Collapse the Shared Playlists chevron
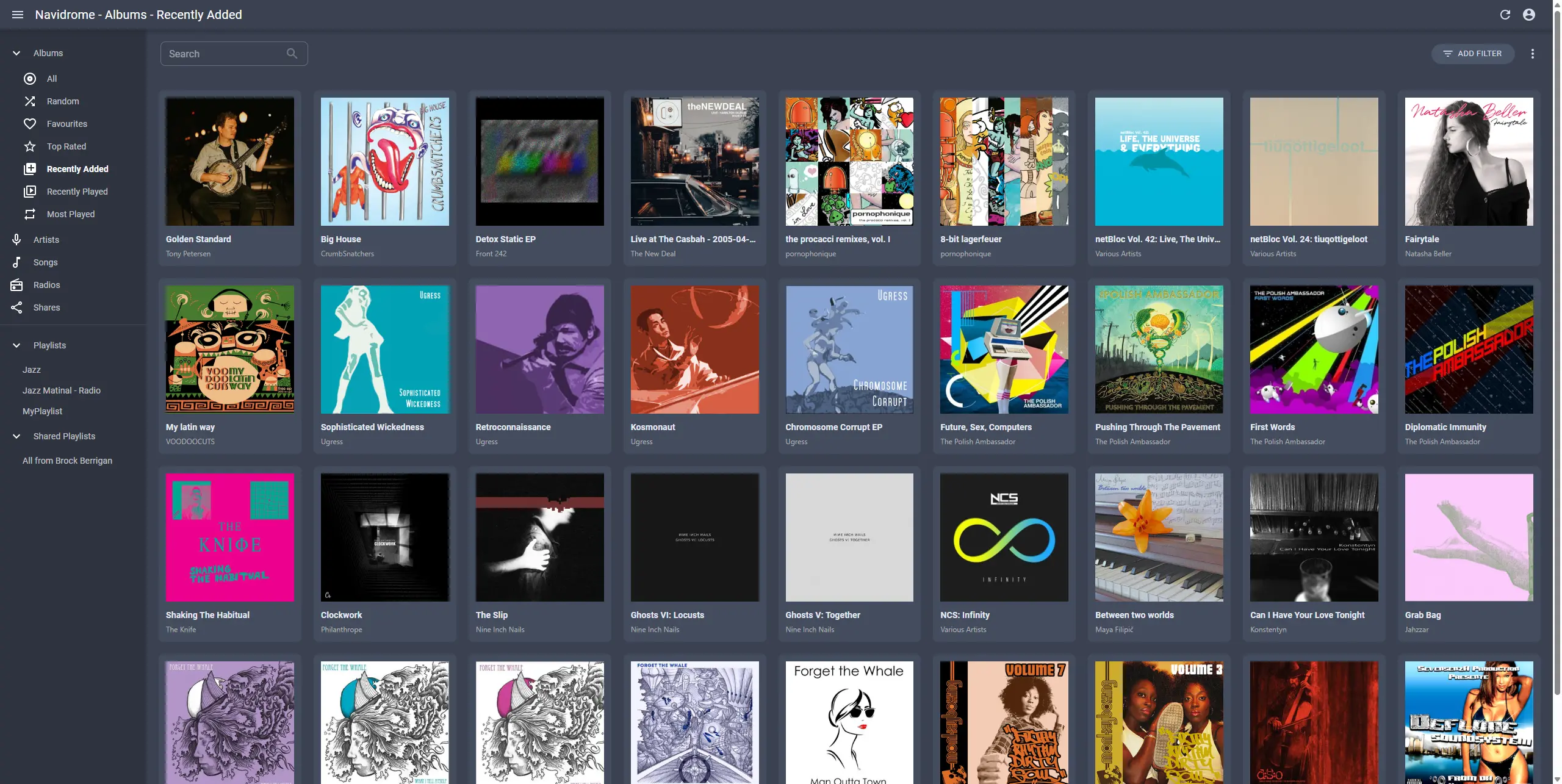 (16, 436)
